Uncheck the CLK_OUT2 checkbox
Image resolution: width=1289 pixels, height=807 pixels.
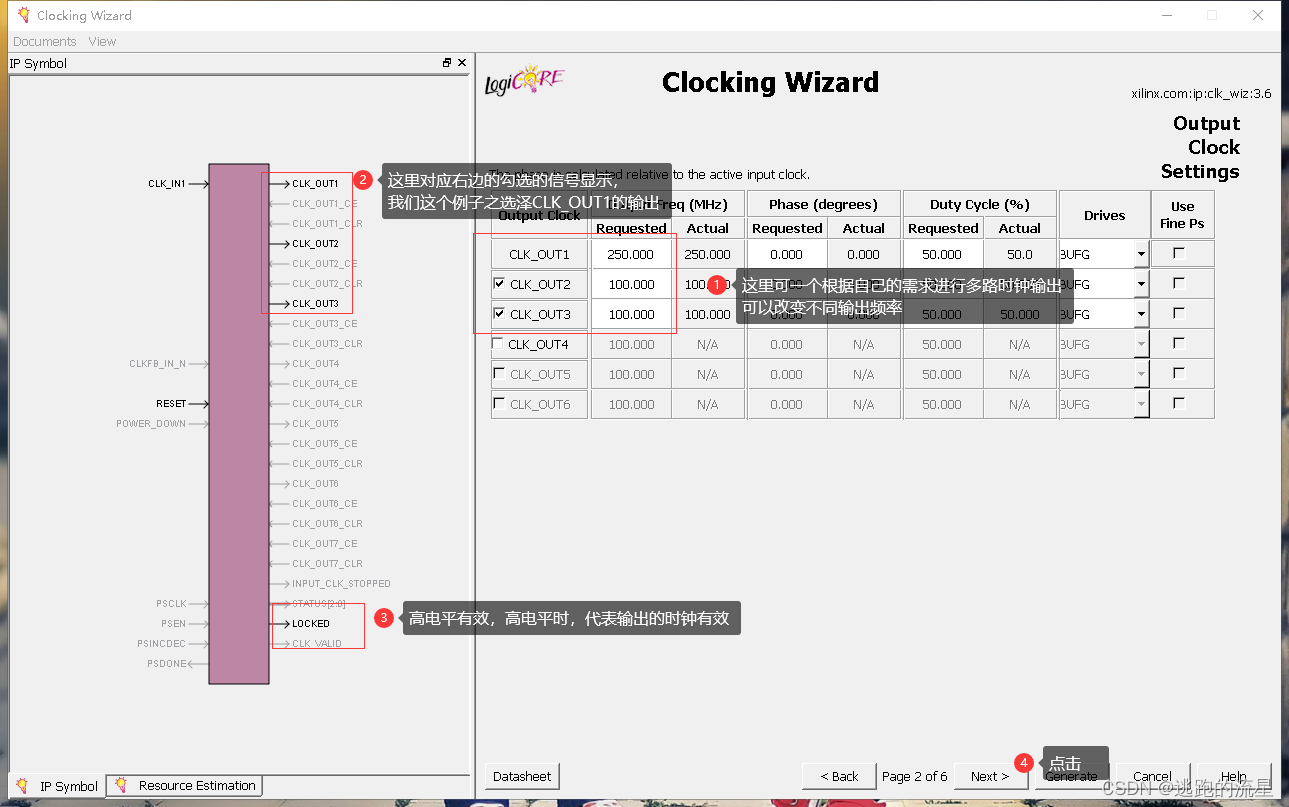coord(499,284)
